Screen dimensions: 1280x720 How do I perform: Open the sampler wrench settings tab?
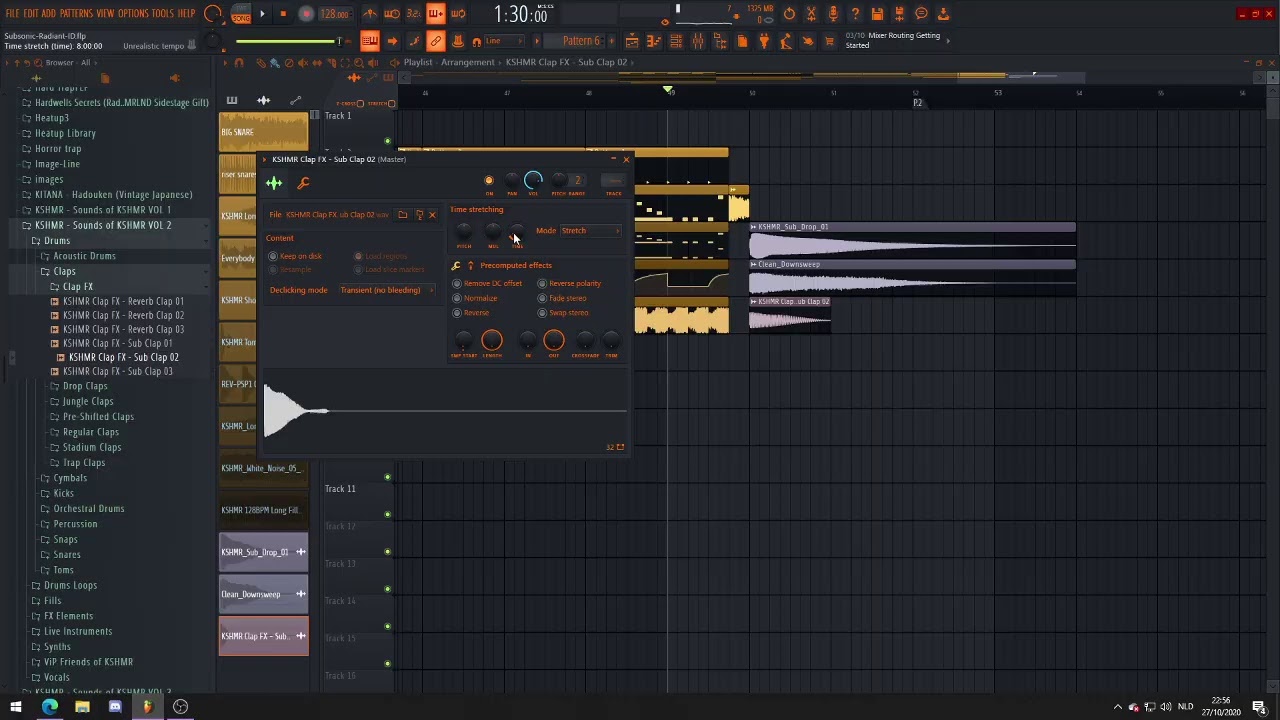tap(303, 183)
